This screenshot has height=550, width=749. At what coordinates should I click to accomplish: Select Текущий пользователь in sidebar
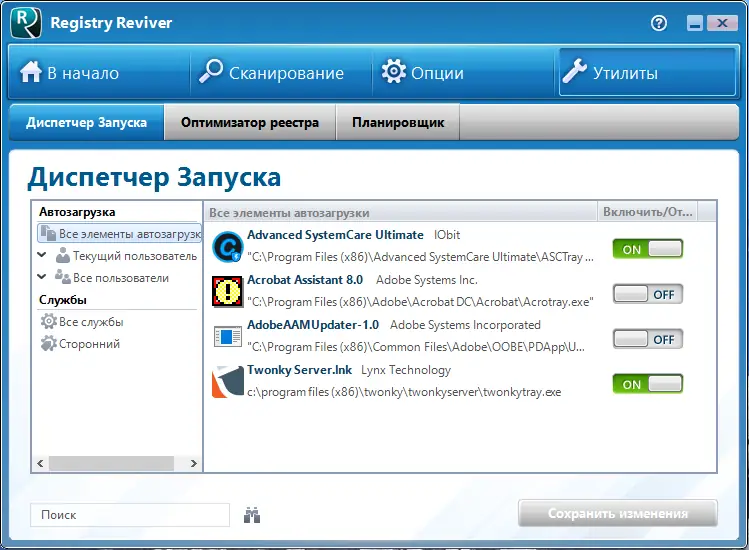[x=126, y=256]
